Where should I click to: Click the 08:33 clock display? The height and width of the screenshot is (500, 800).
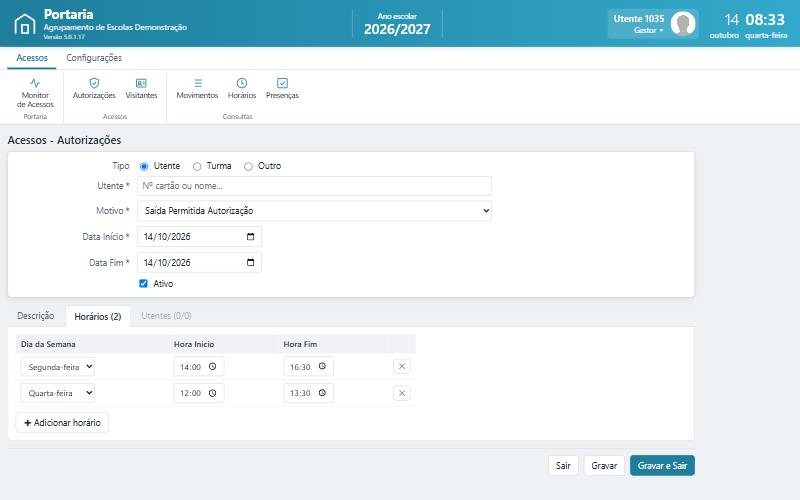[x=765, y=20]
